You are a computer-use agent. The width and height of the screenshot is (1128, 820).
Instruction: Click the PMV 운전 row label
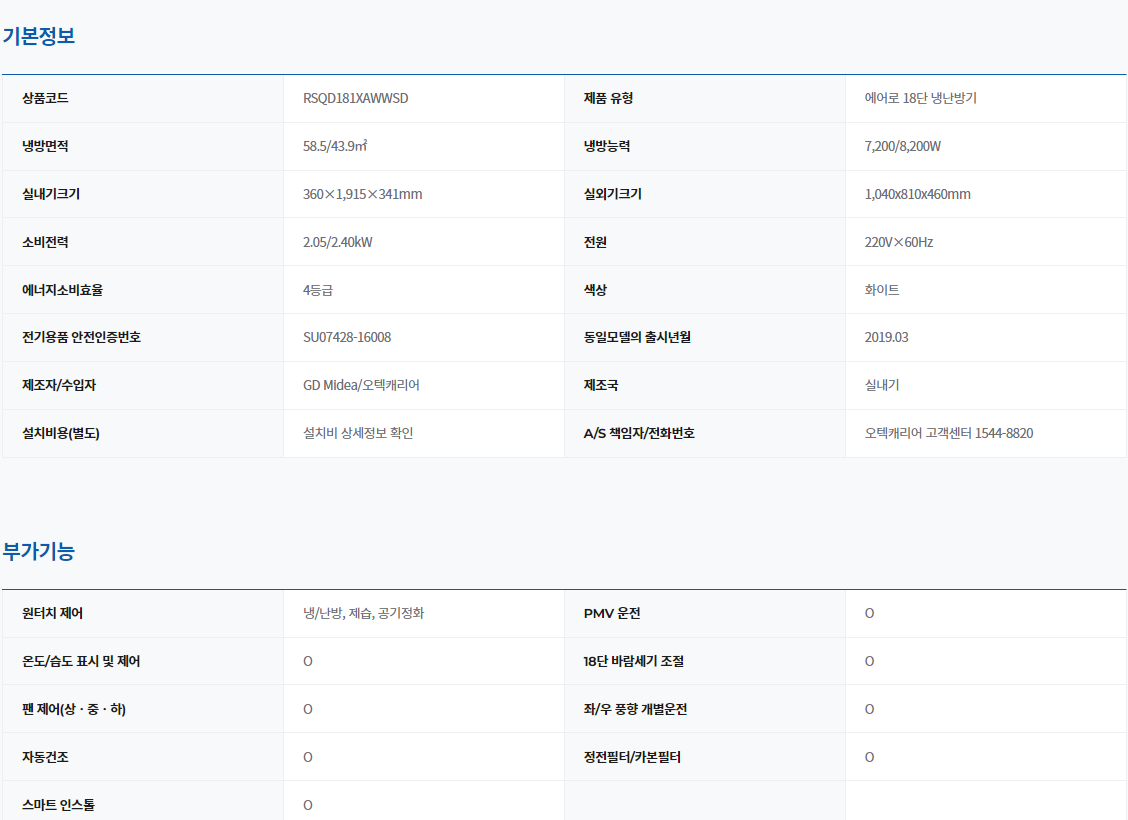(611, 613)
